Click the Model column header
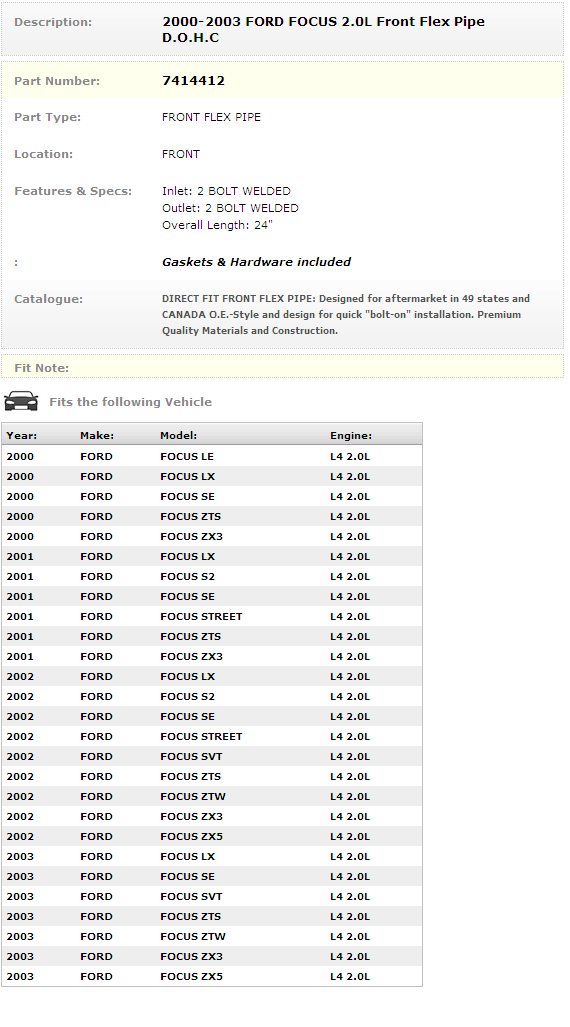This screenshot has width=570, height=1027. click(x=178, y=436)
